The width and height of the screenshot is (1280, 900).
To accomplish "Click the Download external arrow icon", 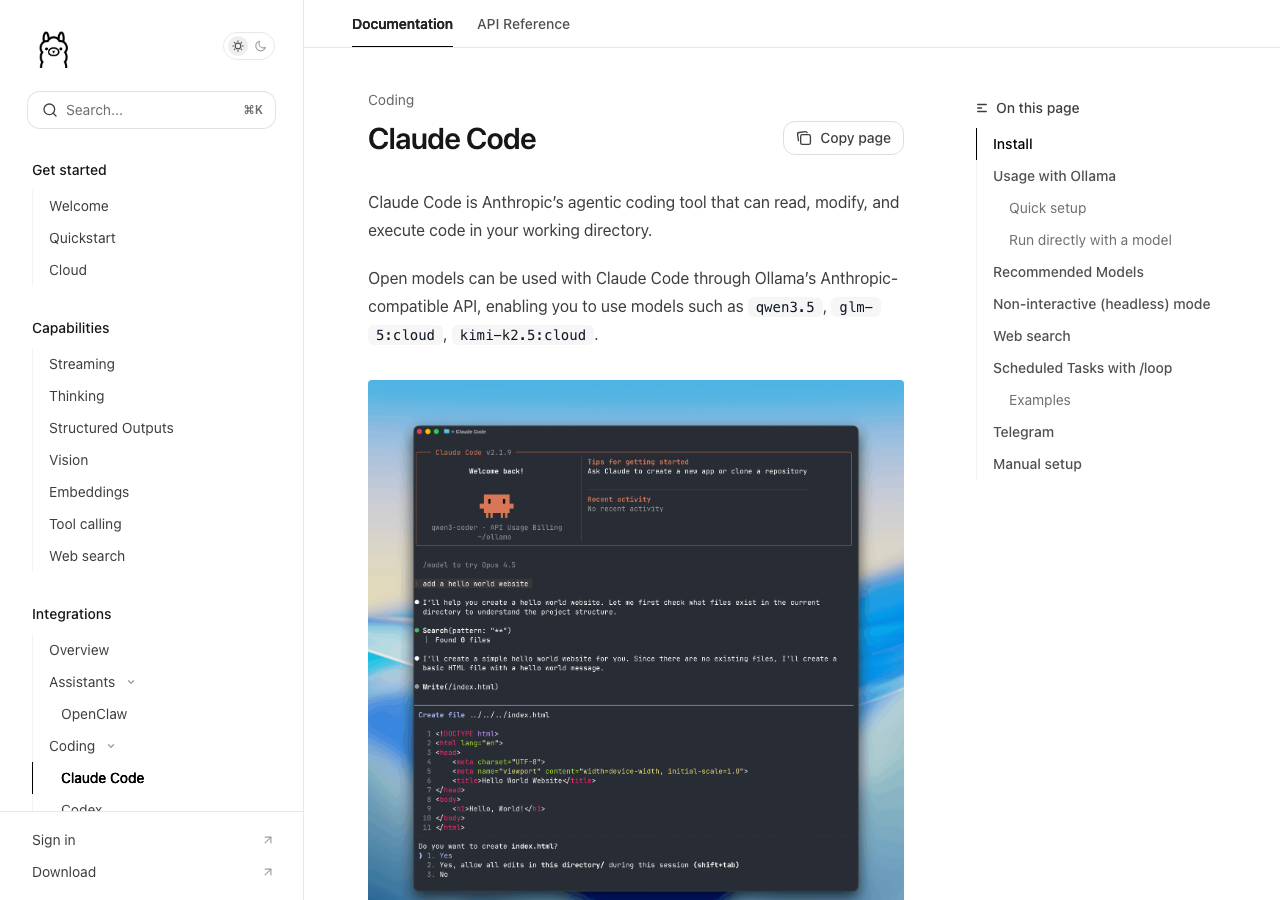I will pos(267,872).
